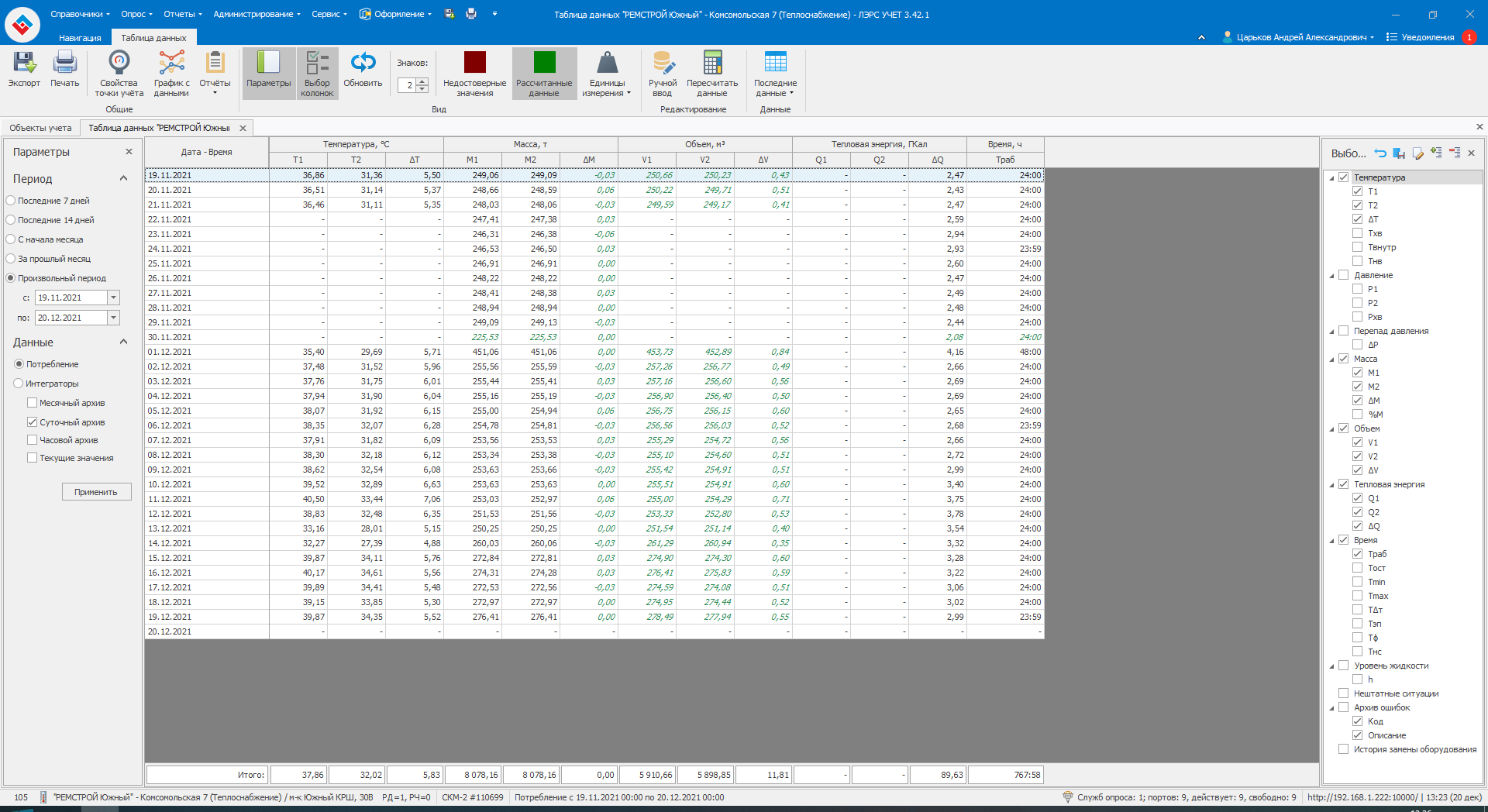This screenshot has height=812, width=1488.
Task: Collapse the Температура tree group
Action: pos(1332,178)
